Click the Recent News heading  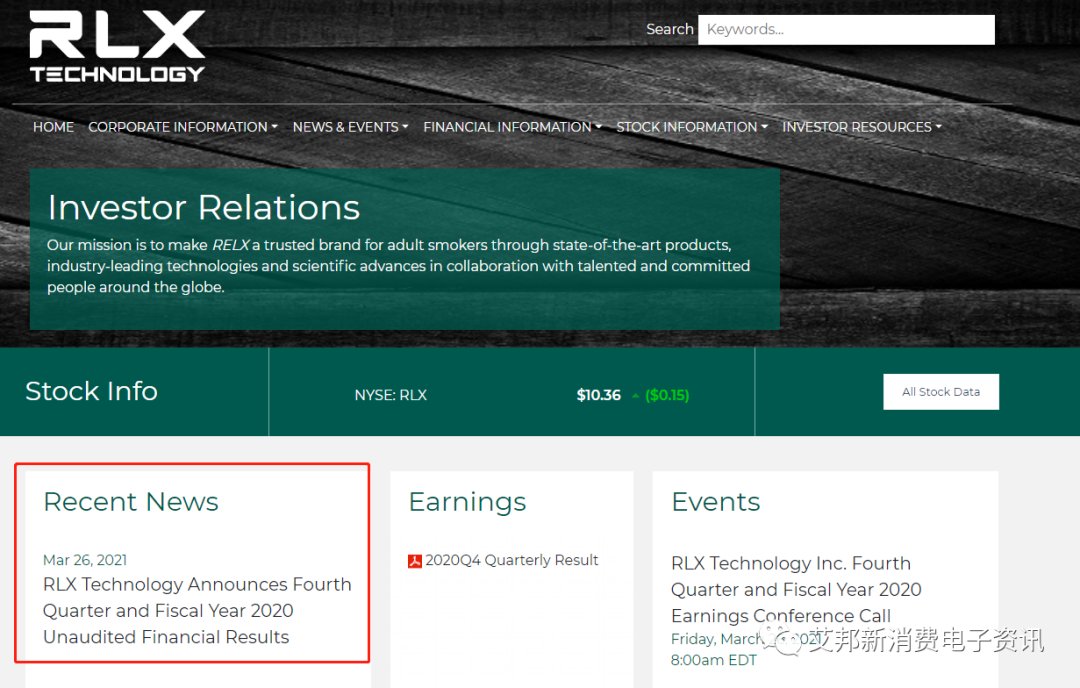tap(131, 502)
